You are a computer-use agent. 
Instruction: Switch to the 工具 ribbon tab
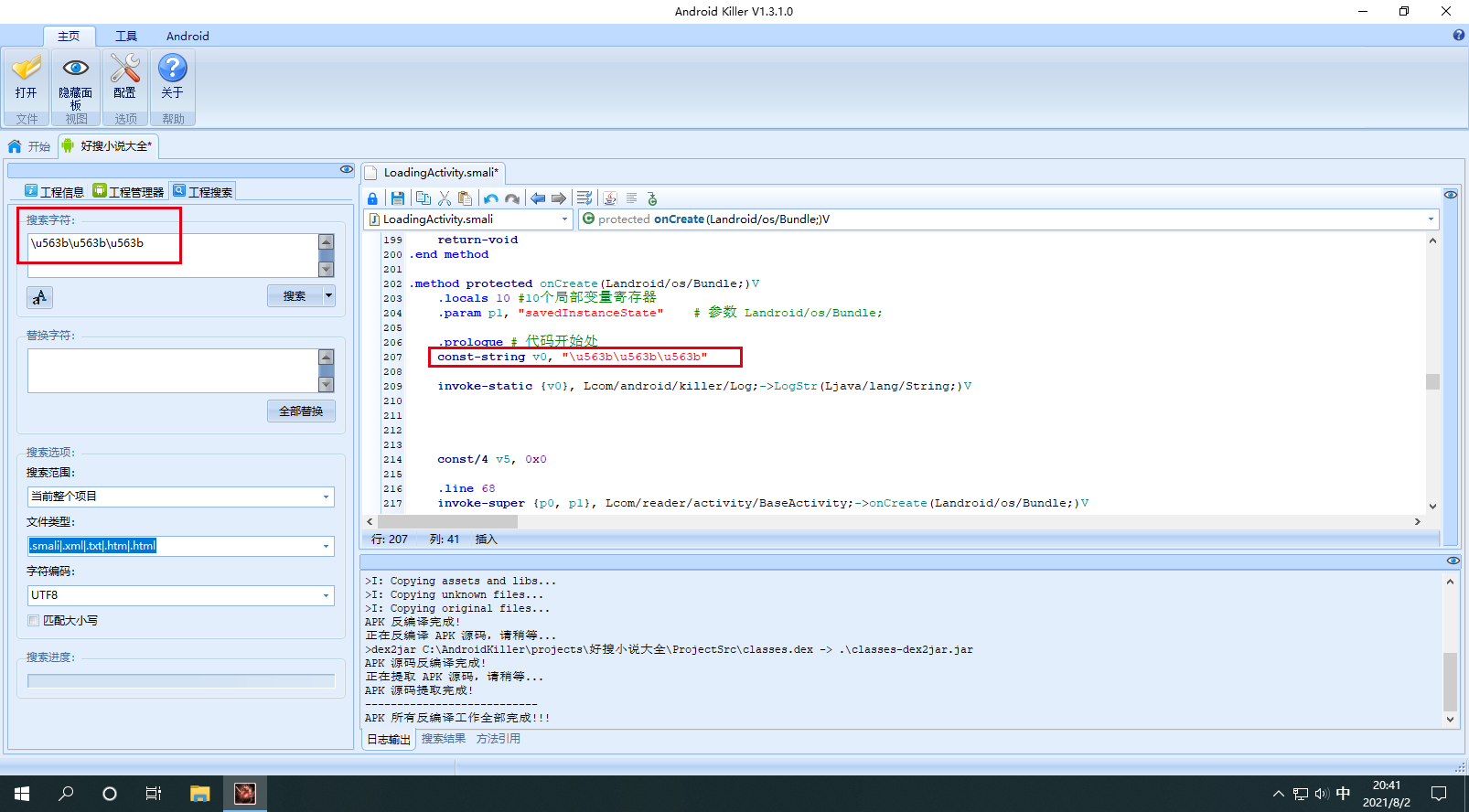pos(126,36)
